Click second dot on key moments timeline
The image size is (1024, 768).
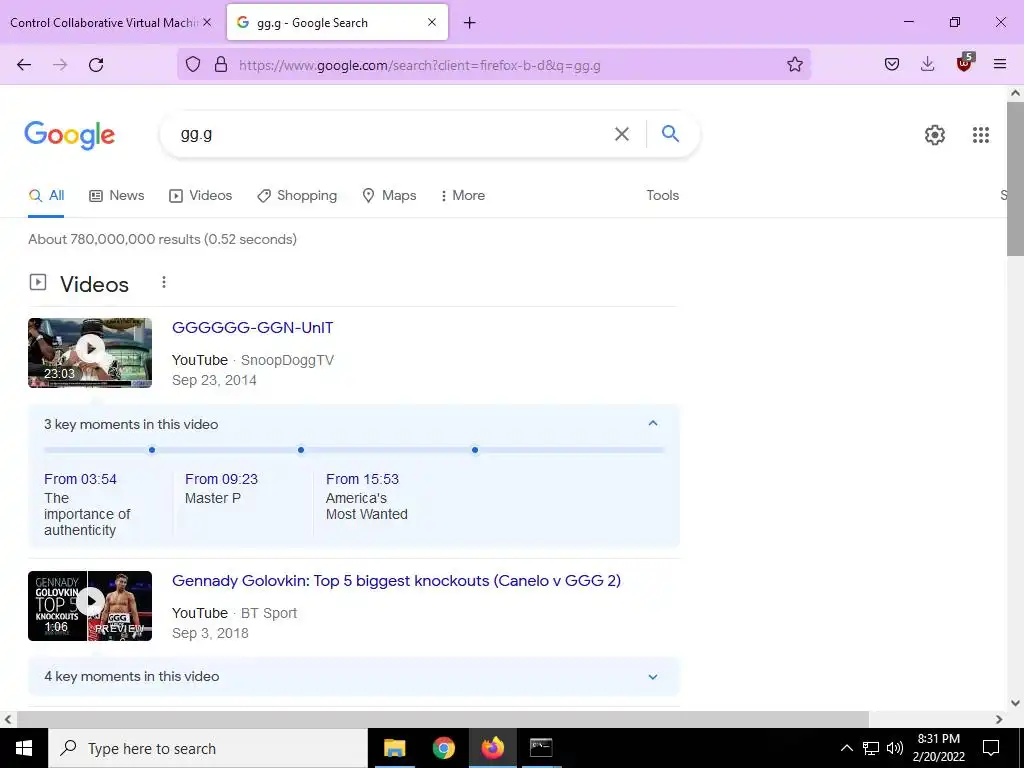(301, 450)
